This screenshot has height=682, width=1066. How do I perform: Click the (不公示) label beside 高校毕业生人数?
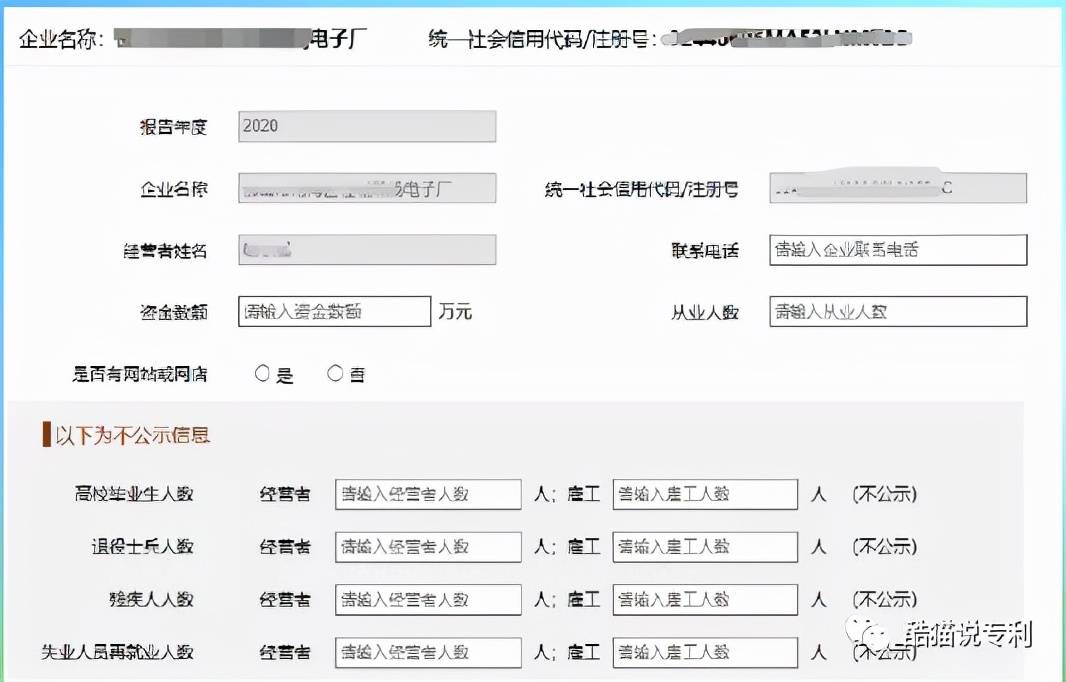tap(884, 494)
